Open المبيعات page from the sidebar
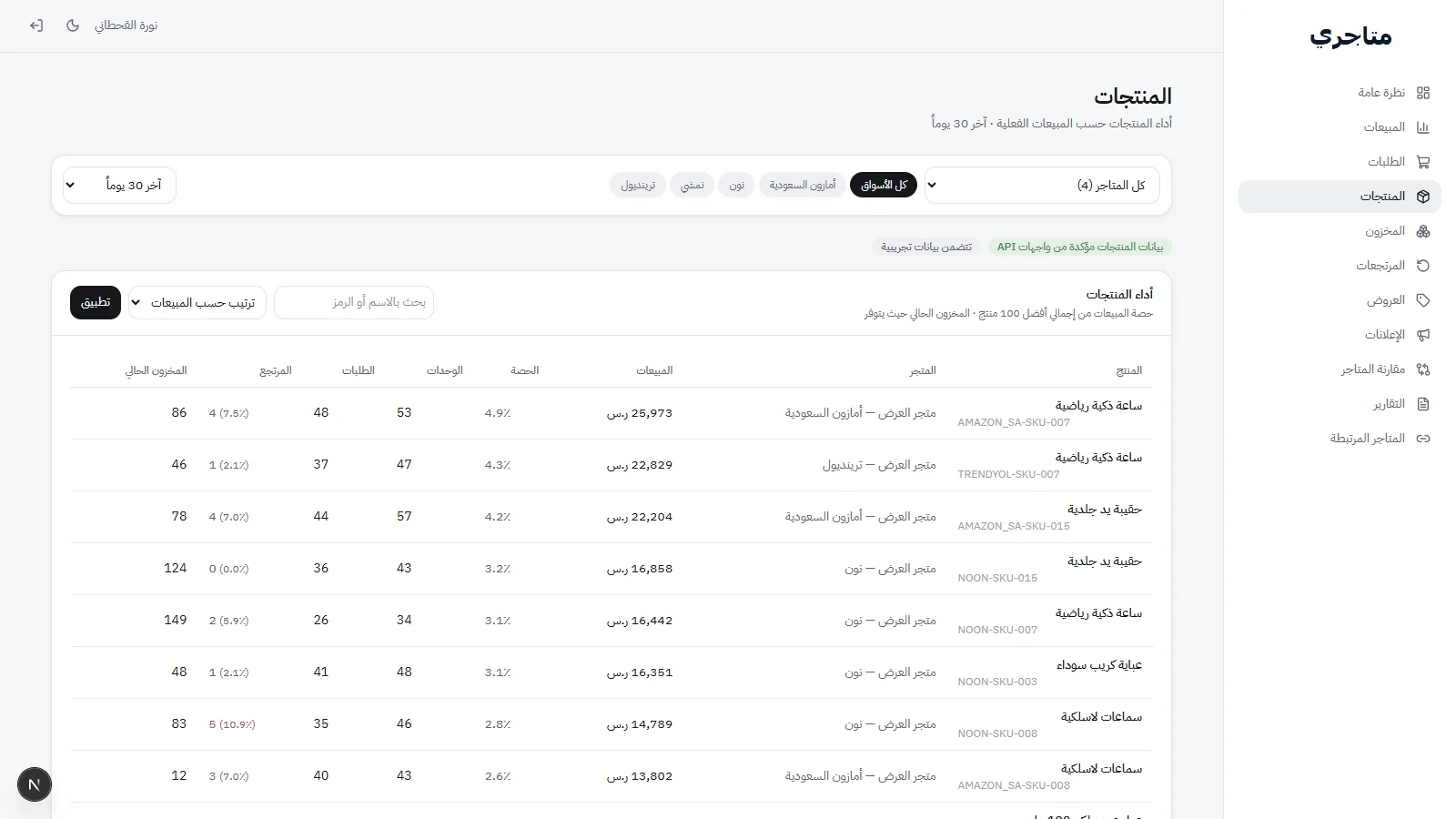The width and height of the screenshot is (1456, 819). 1340,127
